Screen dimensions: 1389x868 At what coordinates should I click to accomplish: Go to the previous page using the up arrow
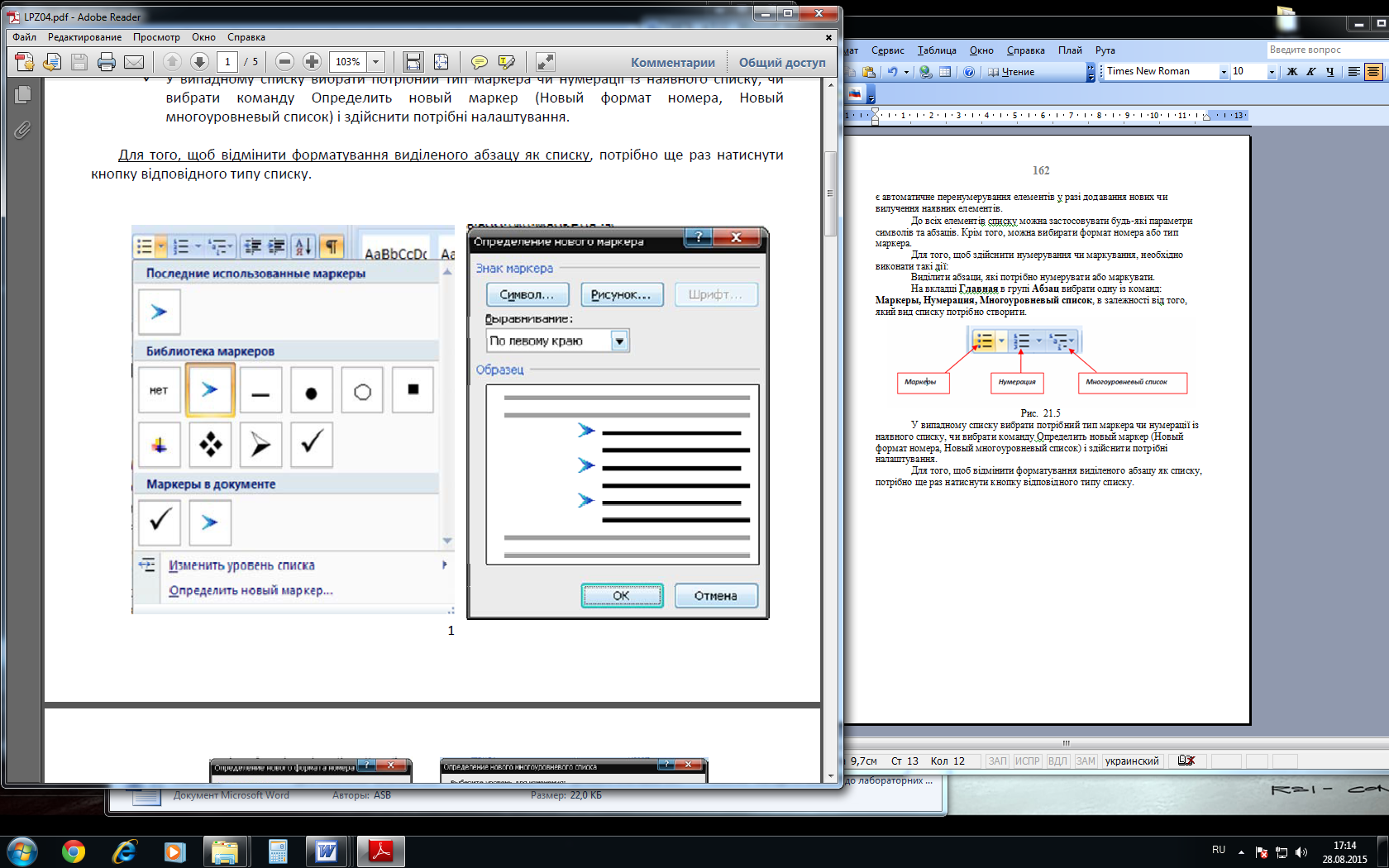(x=172, y=62)
